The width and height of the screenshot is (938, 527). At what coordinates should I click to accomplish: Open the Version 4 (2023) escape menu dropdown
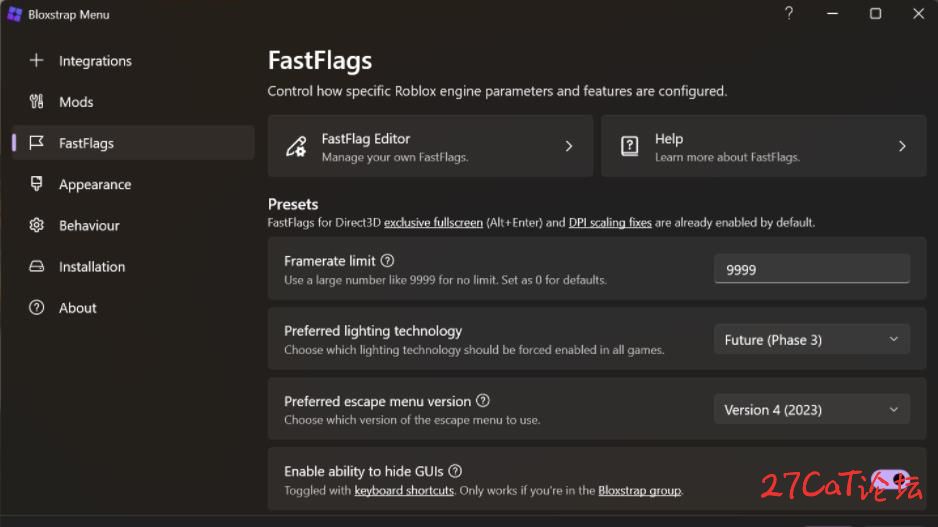click(x=811, y=409)
